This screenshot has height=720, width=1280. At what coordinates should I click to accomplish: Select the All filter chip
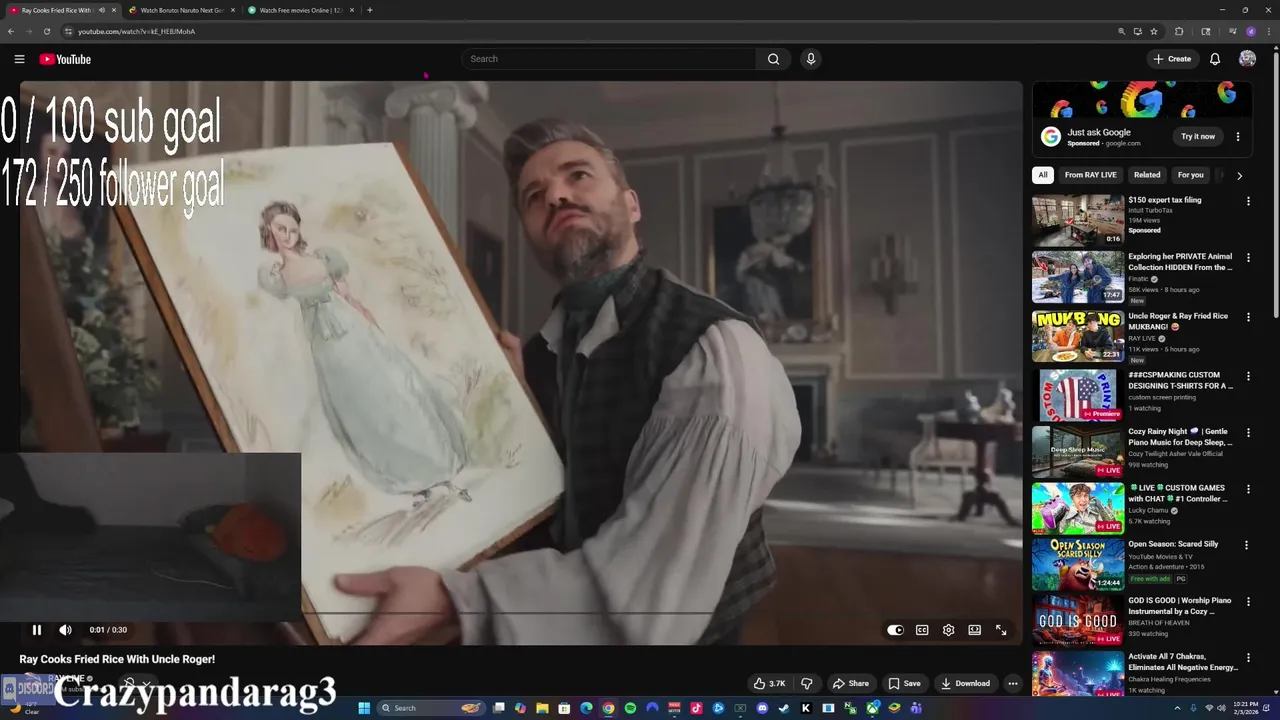coord(1042,175)
